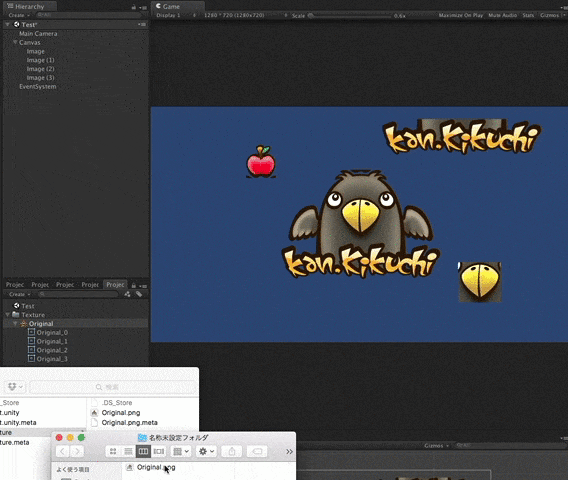
Task: Toggle Stats overlay in Game view
Action: (528, 15)
